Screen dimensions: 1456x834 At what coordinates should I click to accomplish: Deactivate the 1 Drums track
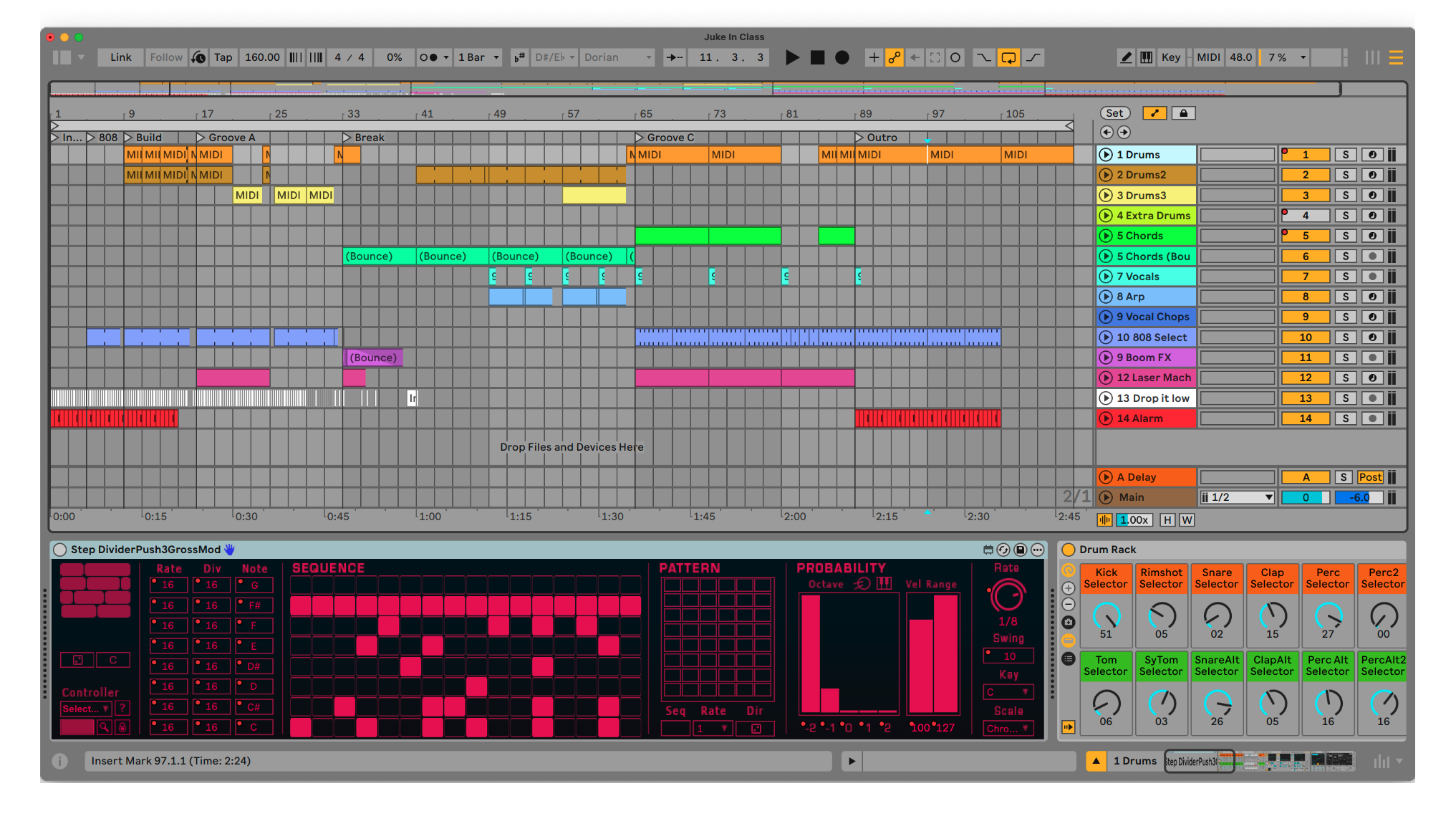click(x=1305, y=155)
